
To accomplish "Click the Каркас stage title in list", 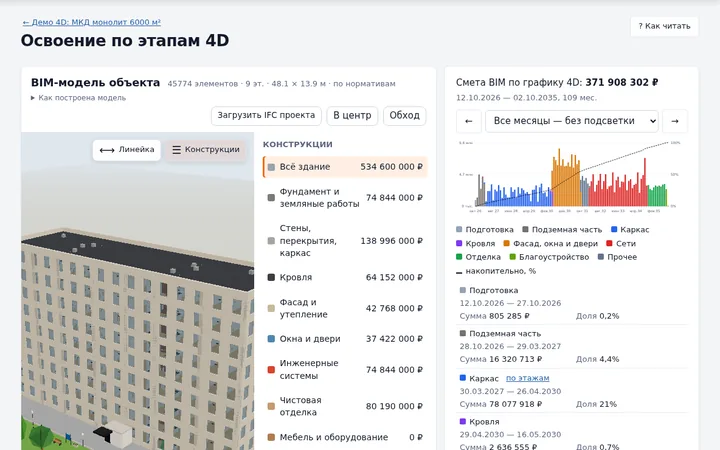I will tap(484, 378).
